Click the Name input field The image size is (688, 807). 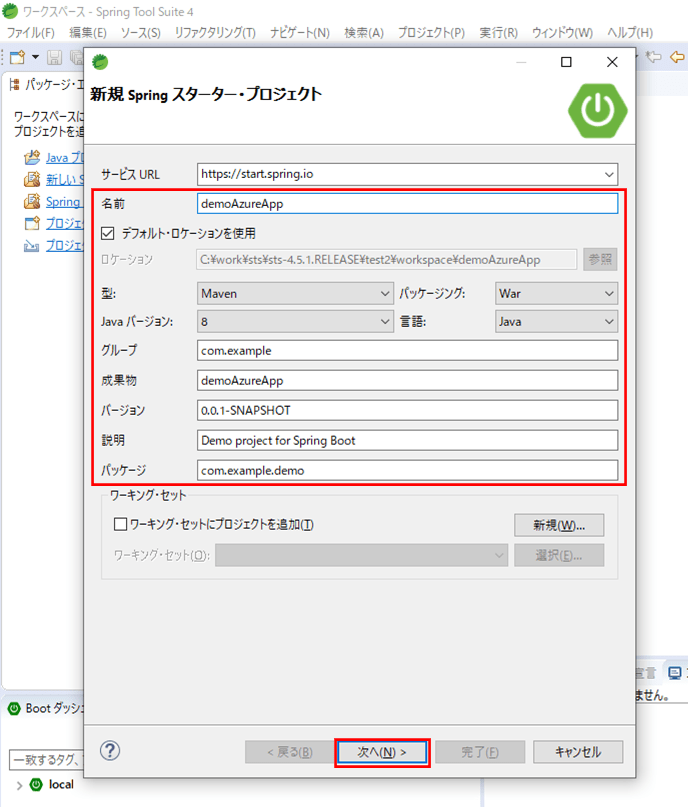tap(408, 203)
